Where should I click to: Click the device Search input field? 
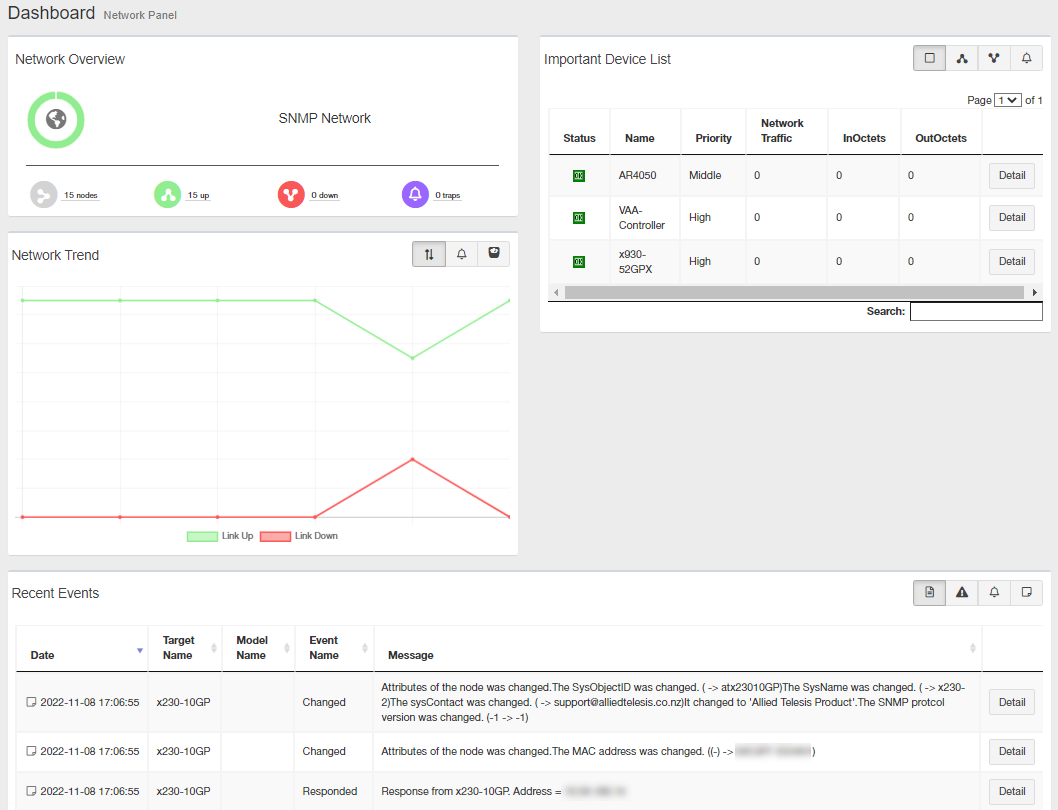(975, 312)
